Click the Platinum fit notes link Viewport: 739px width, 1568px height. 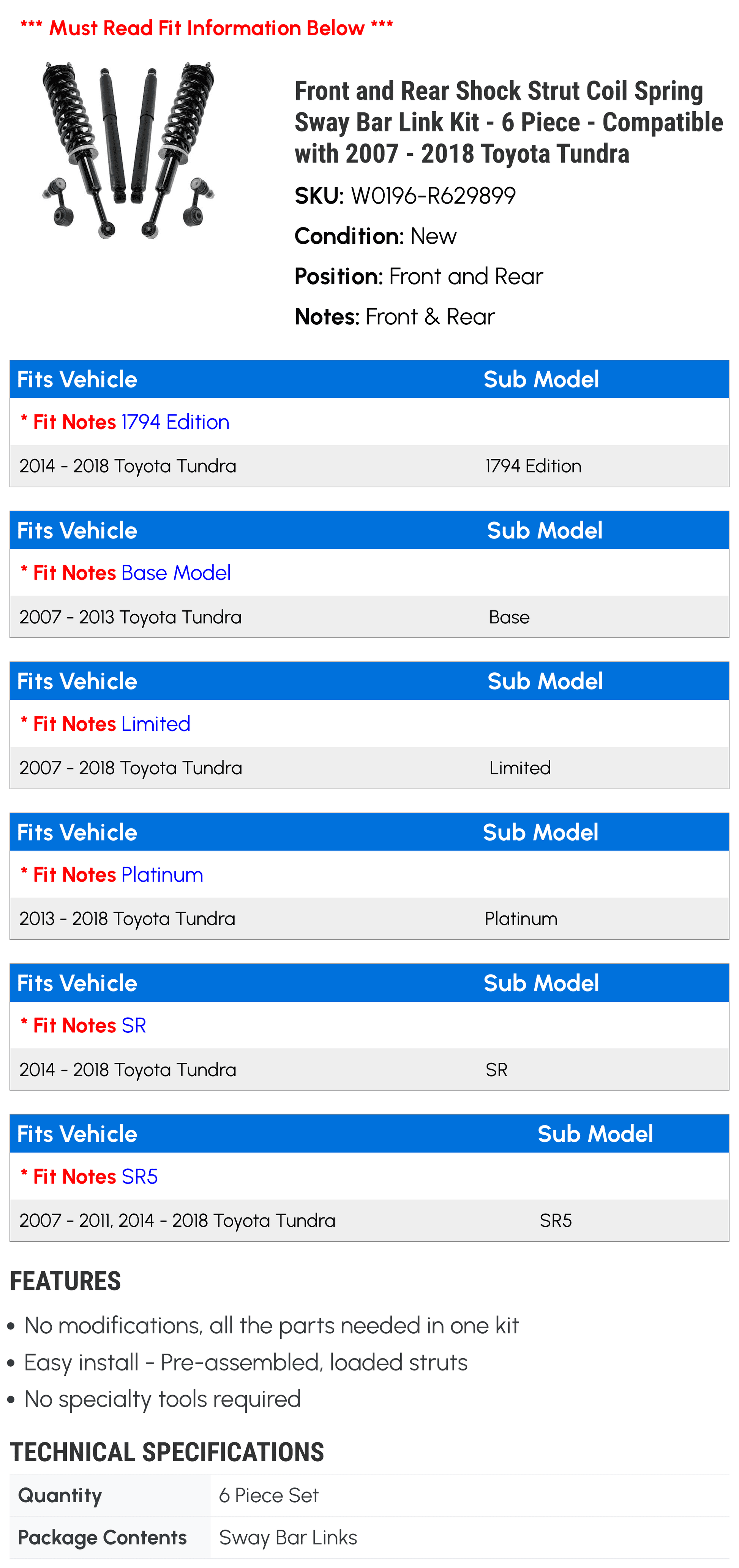point(162,875)
